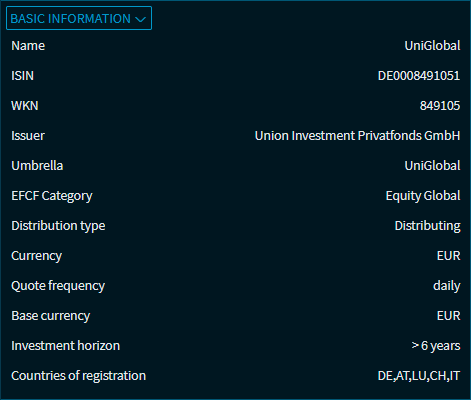Click the daily quote frequency value

click(447, 286)
